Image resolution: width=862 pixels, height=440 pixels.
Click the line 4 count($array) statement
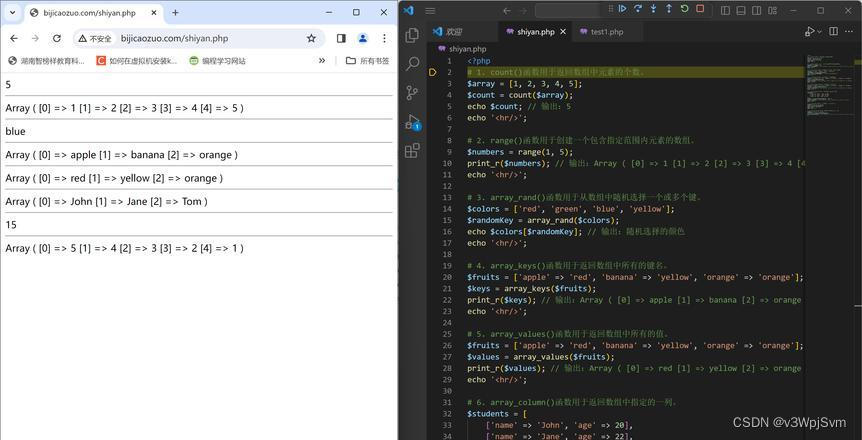(520, 95)
